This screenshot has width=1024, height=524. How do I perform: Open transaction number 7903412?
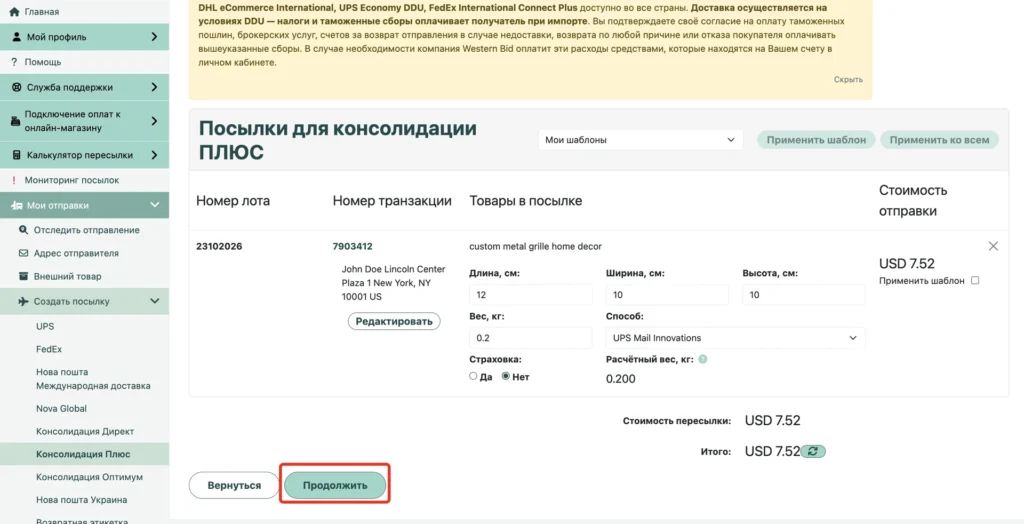pos(353,246)
